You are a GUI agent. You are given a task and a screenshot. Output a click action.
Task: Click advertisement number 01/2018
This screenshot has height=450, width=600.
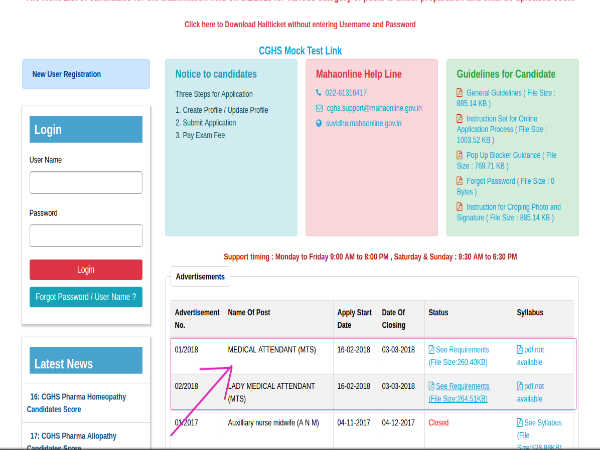tap(186, 350)
